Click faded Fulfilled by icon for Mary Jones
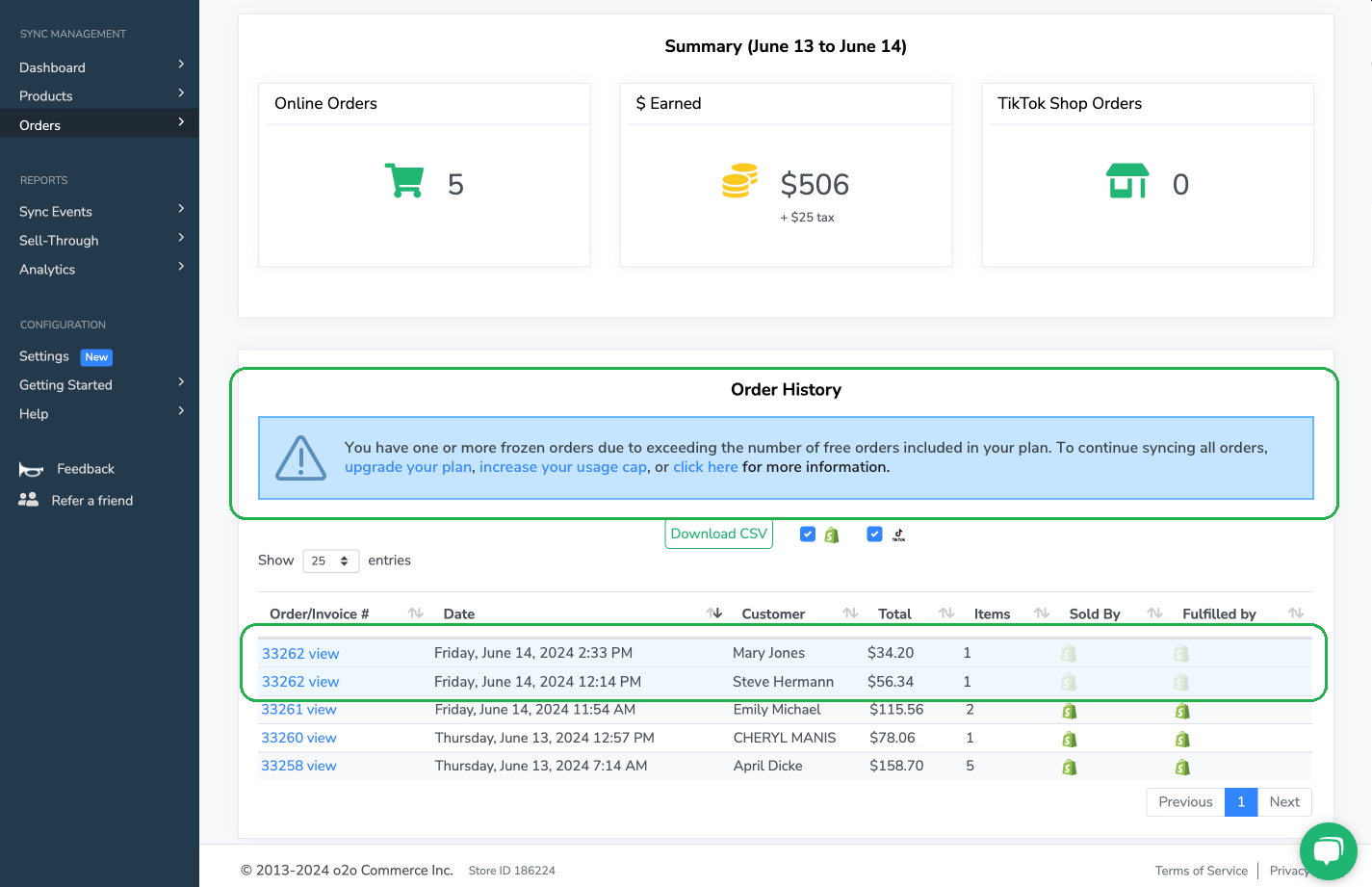This screenshot has width=1372, height=887. point(1181,653)
